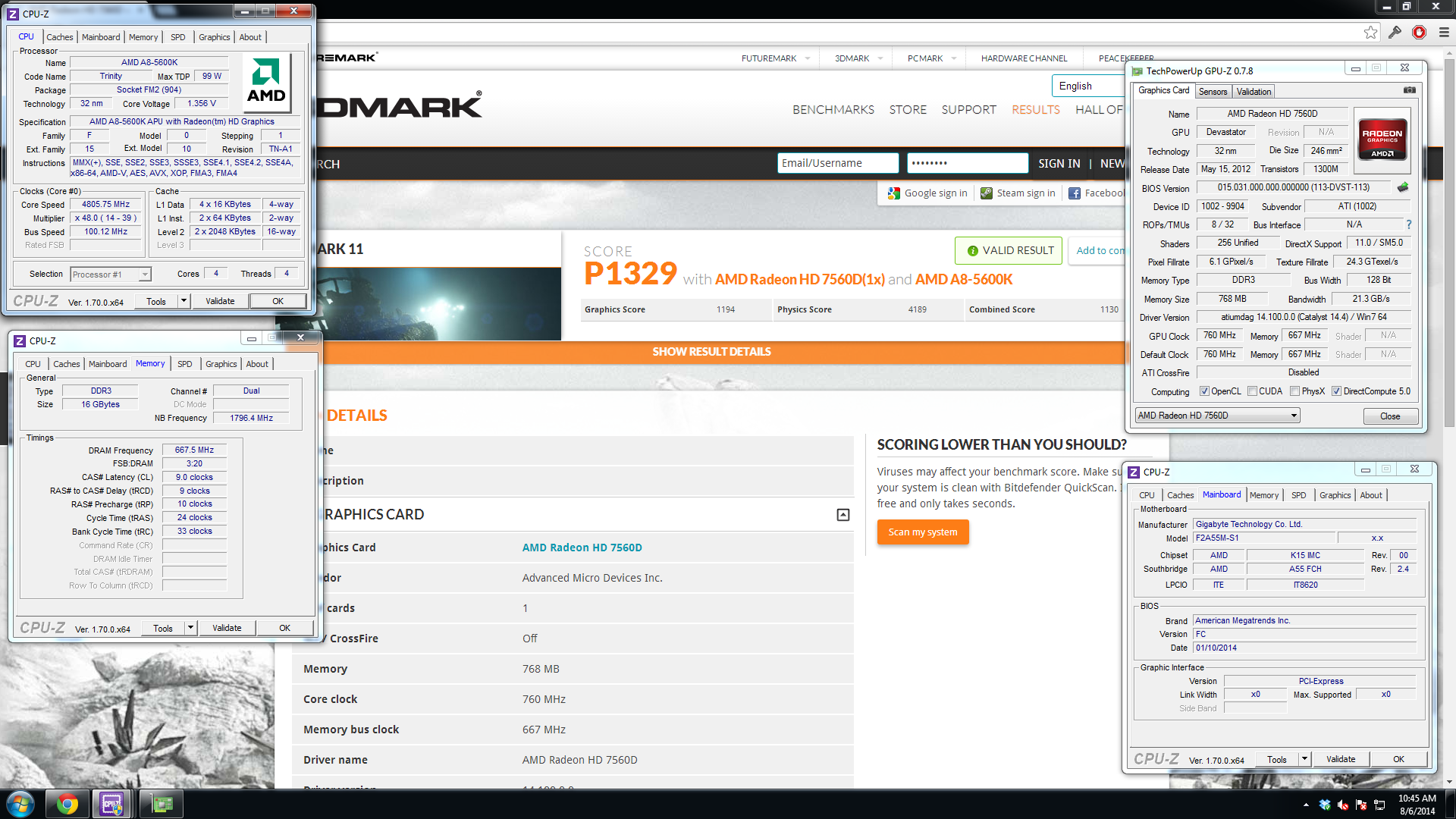This screenshot has width=1456, height=819.
Task: Select the Graphics tab in the Mainboard CPU-Z window
Action: point(1335,495)
